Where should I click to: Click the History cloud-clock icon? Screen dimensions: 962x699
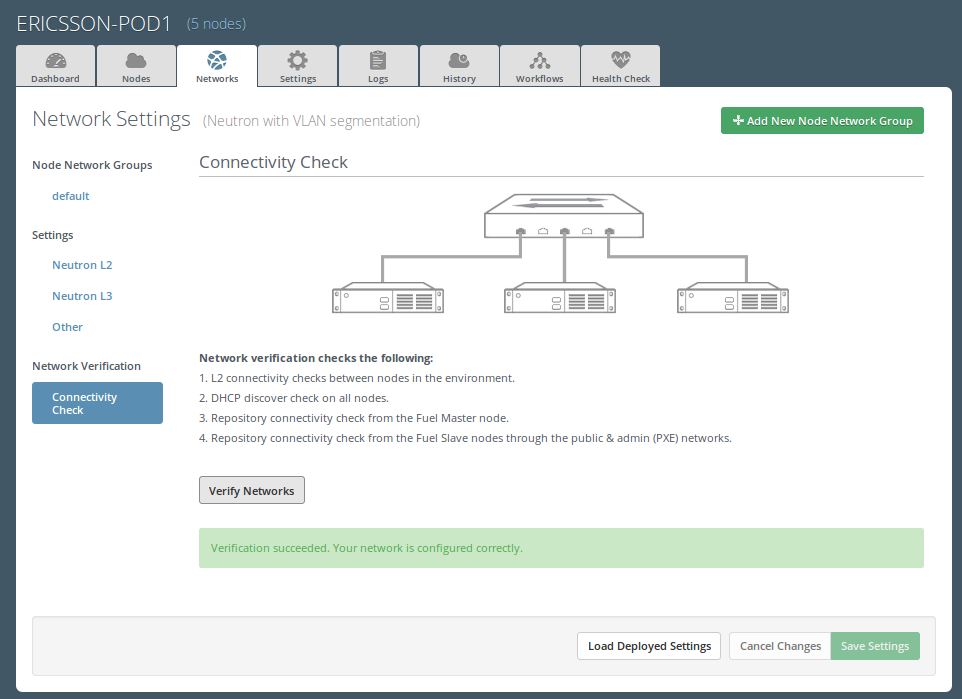[x=459, y=60]
